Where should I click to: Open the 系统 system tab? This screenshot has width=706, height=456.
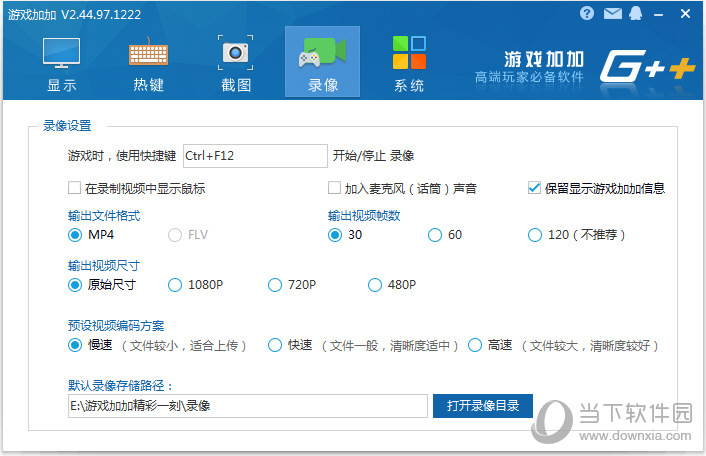(409, 63)
